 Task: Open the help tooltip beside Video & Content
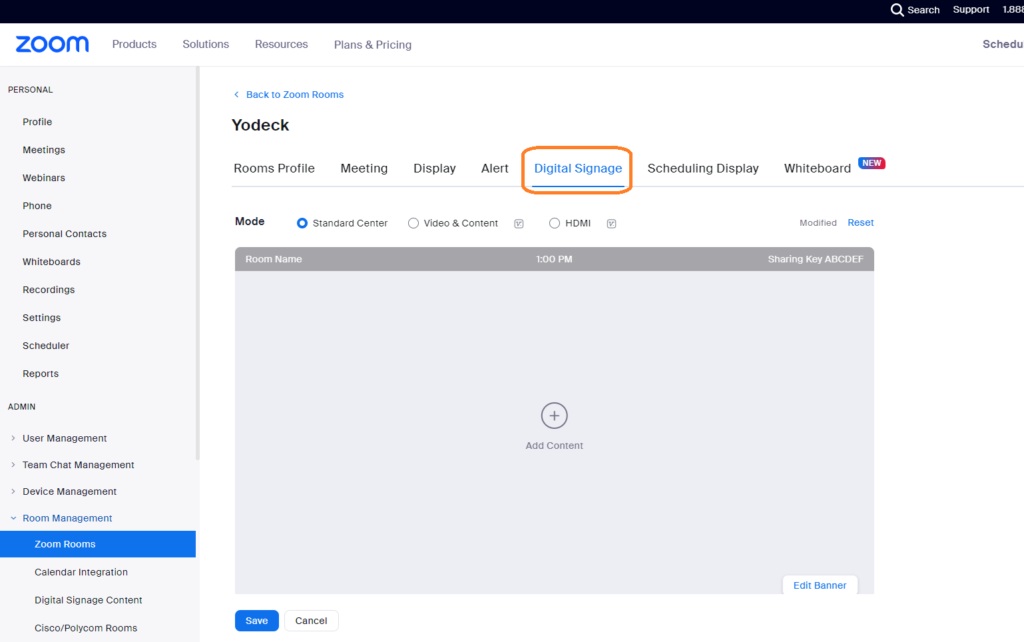(519, 223)
